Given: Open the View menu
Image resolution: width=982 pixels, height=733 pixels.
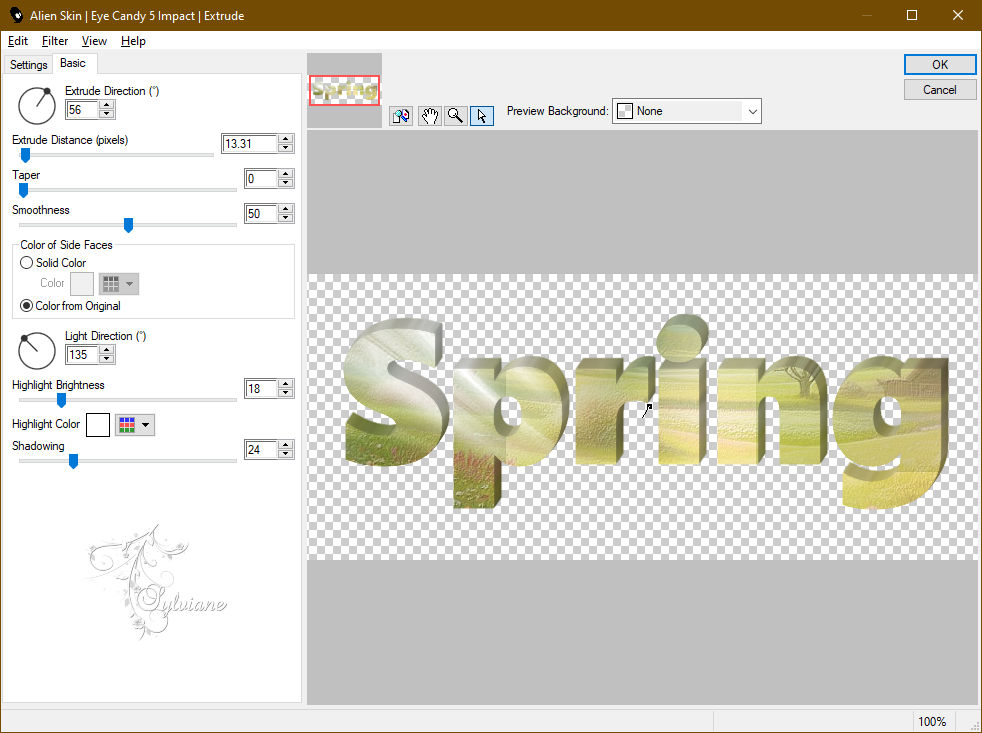Looking at the screenshot, I should 94,41.
